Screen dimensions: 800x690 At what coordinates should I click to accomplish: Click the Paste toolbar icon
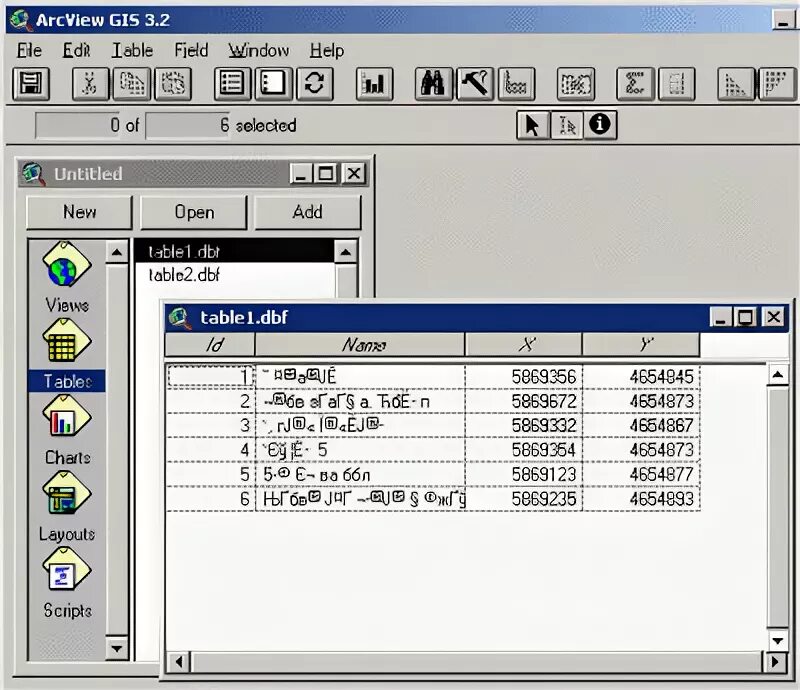(173, 84)
